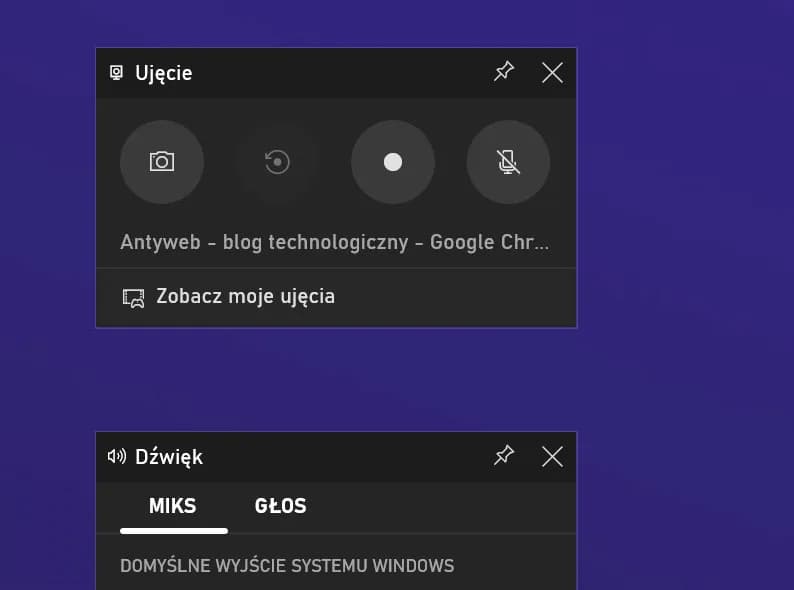Open the Zobacz moje ujęcia link
Viewport: 794px width, 590px height.
(x=245, y=297)
